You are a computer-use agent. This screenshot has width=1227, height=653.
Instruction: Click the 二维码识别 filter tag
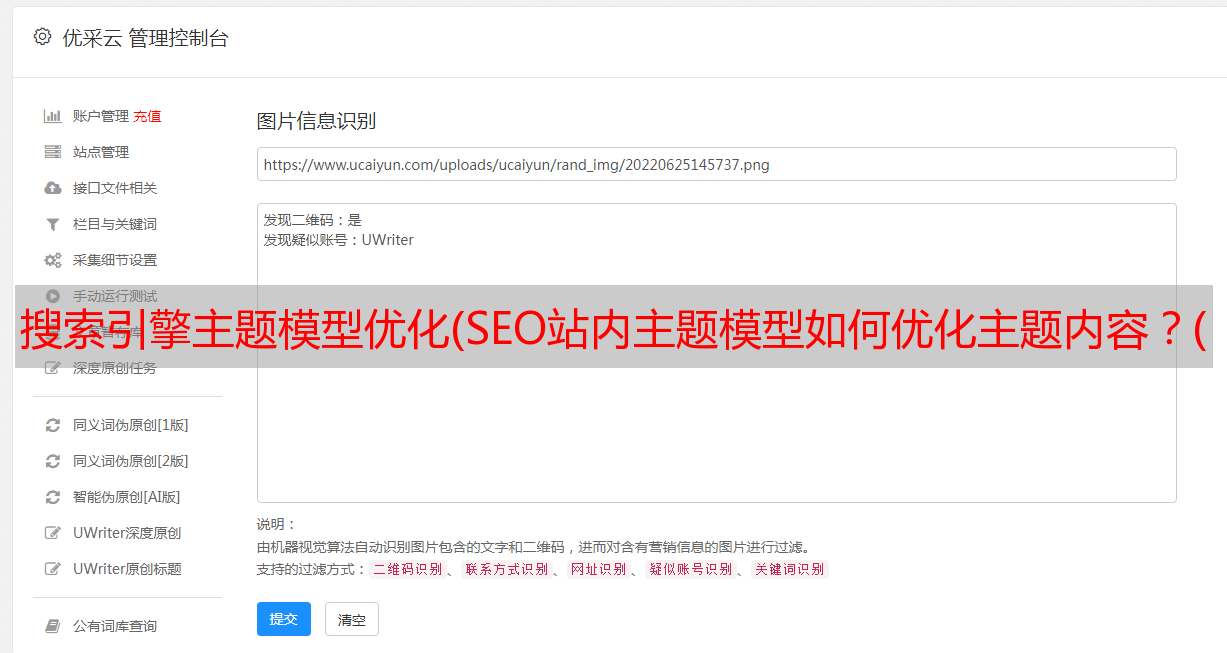[407, 569]
